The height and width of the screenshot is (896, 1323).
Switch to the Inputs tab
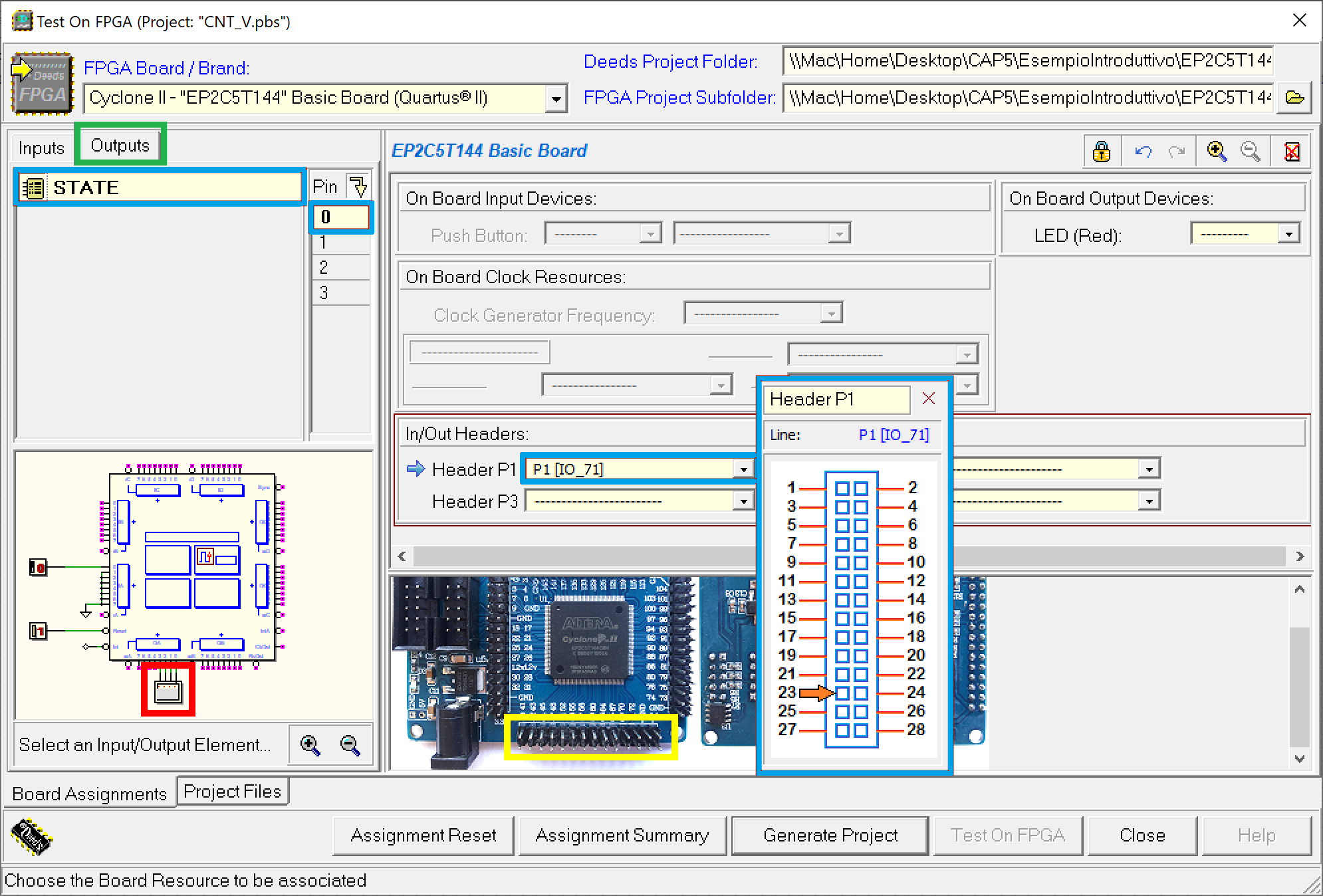[41, 148]
